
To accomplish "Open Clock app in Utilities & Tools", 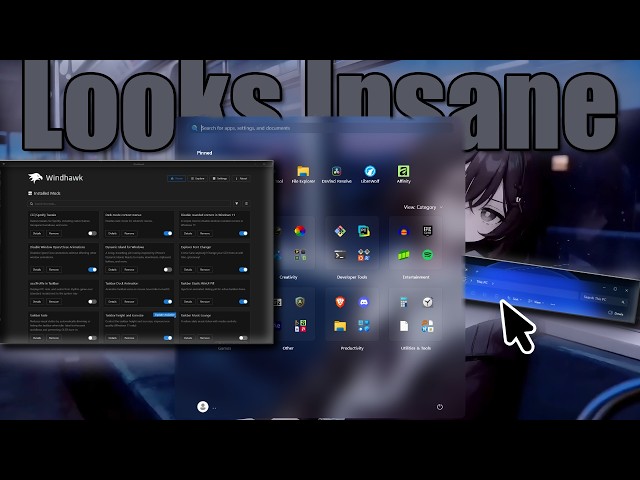I will coord(427,302).
